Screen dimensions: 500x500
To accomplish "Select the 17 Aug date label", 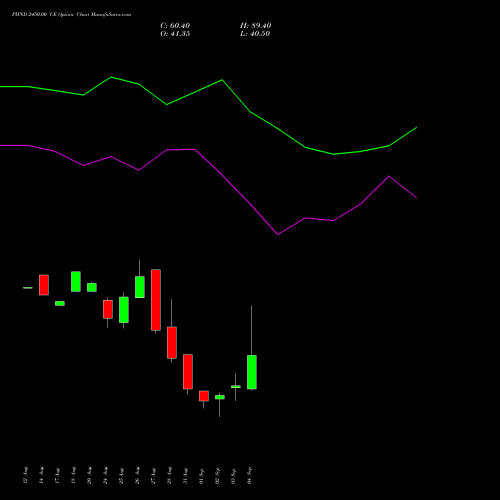I will 57,475.
